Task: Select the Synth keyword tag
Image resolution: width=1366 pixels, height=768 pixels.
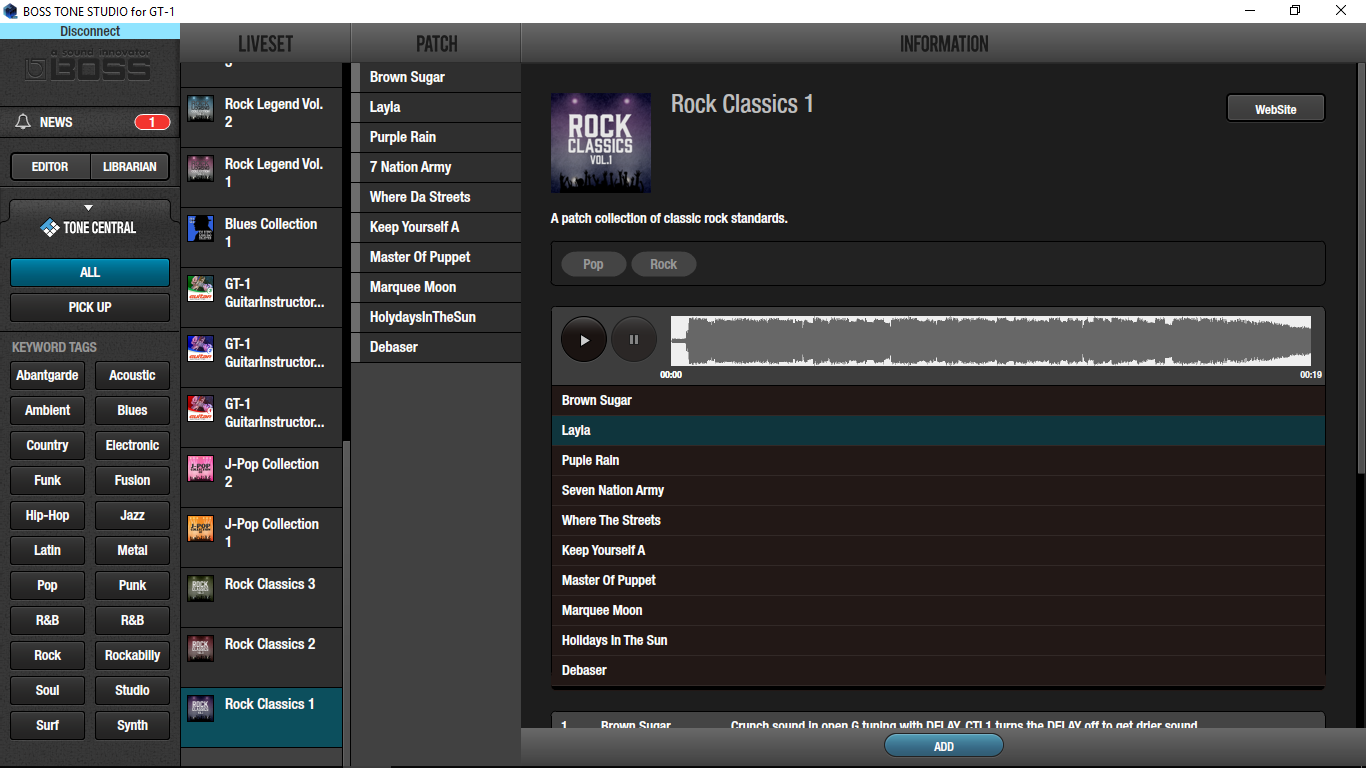Action: [x=132, y=726]
